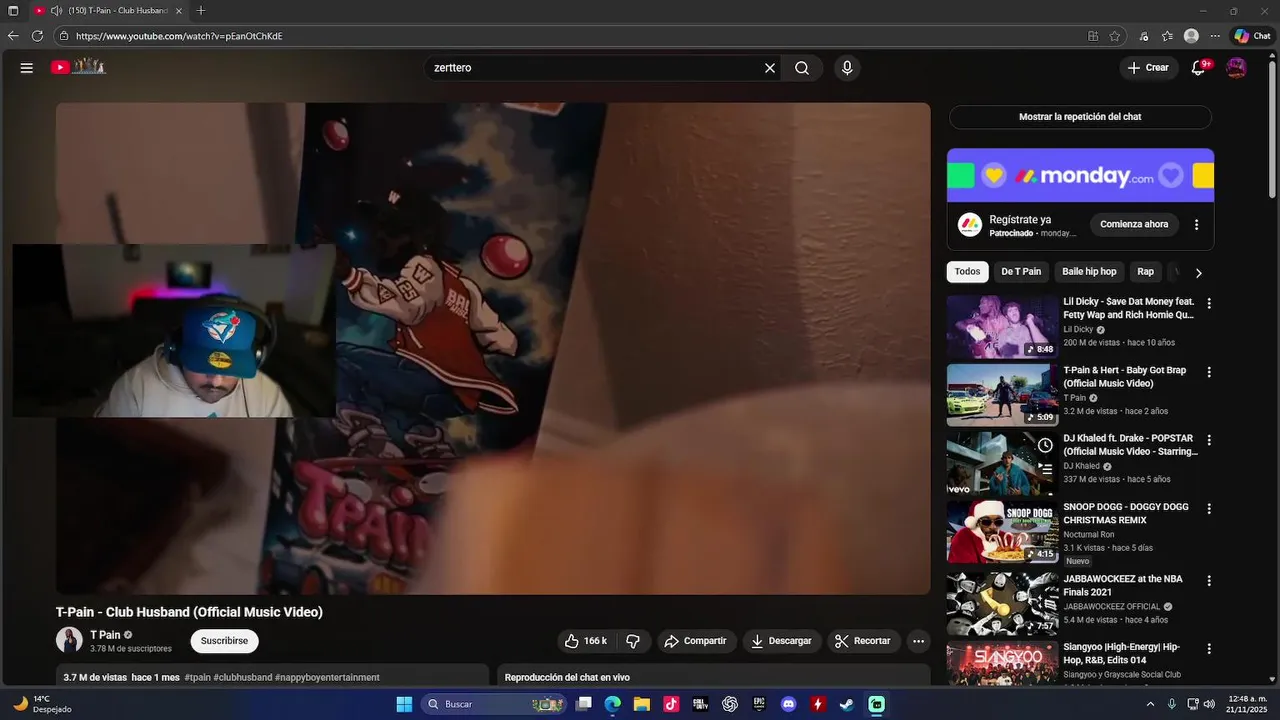1280x720 pixels.
Task: Select the Rap filter chip
Action: (1145, 272)
